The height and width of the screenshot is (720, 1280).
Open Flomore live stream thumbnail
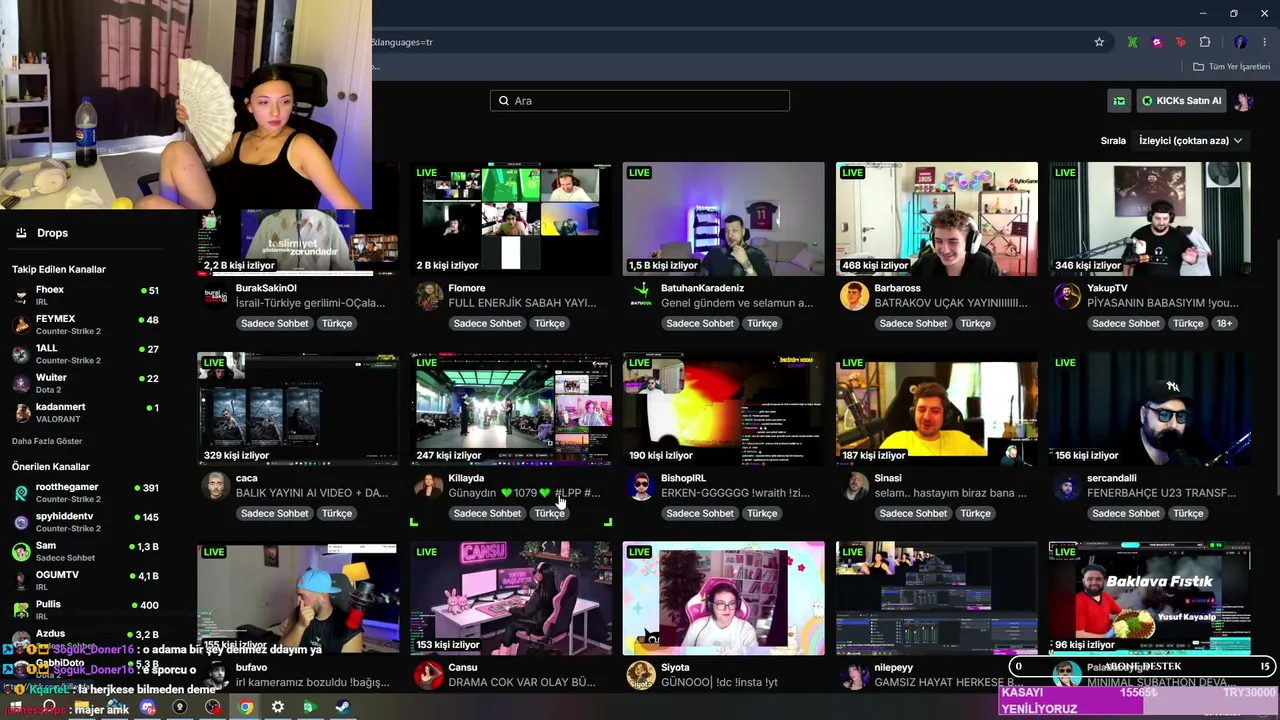pos(511,219)
